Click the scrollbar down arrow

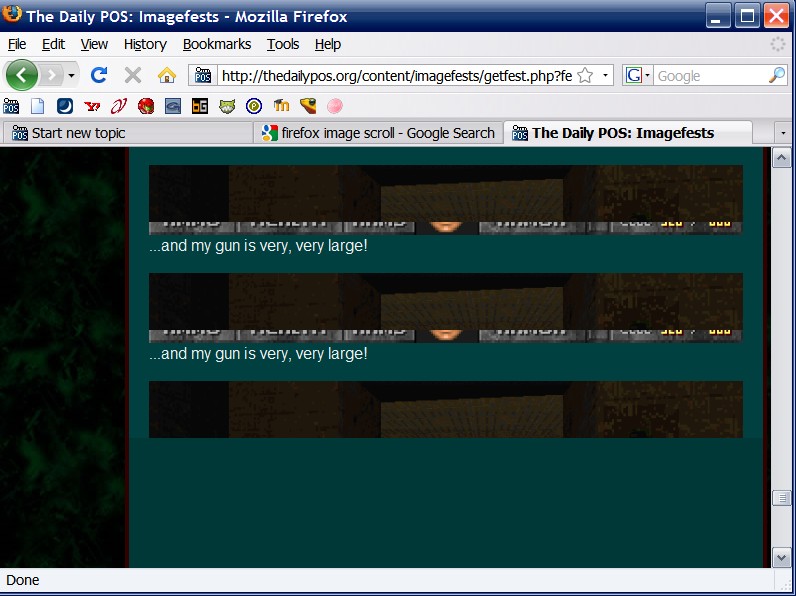(x=781, y=558)
